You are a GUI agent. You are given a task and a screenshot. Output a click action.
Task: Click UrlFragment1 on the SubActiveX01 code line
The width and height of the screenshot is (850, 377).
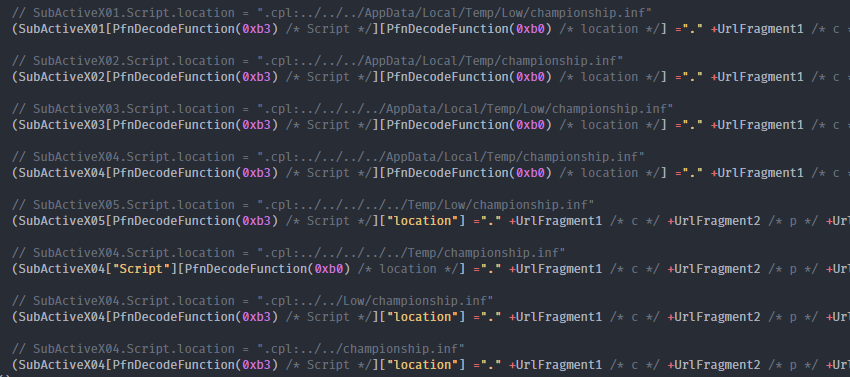coord(760,29)
